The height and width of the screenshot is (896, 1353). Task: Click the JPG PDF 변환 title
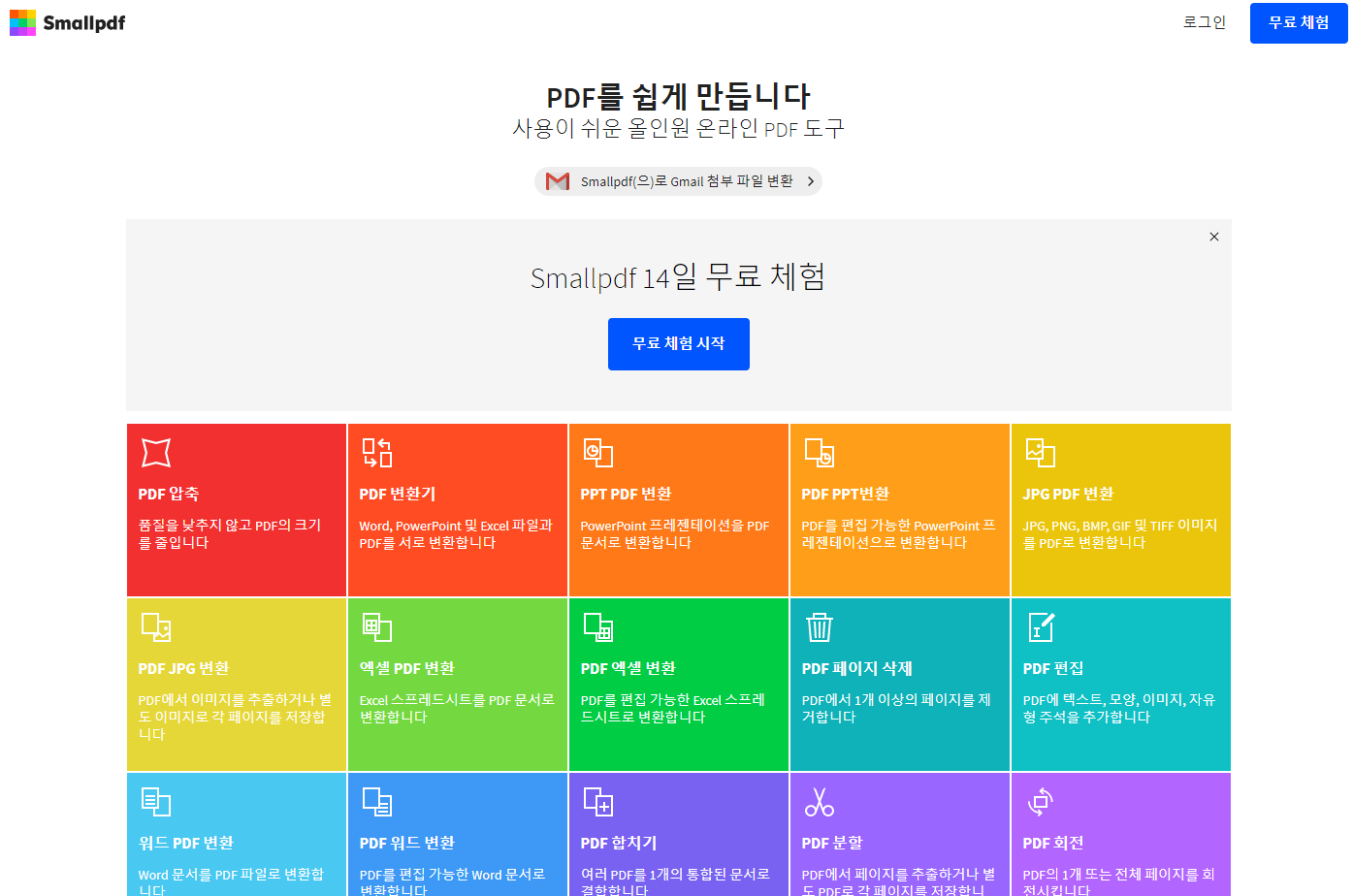(1068, 494)
